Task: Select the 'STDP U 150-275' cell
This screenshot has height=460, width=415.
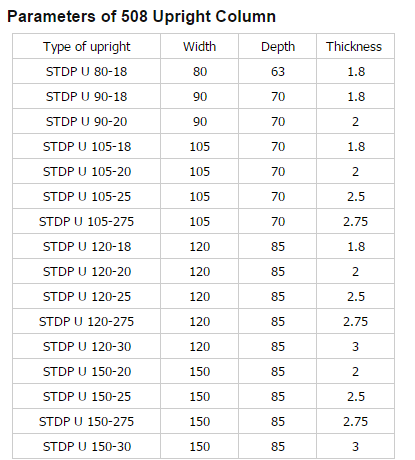Action: (x=87, y=421)
